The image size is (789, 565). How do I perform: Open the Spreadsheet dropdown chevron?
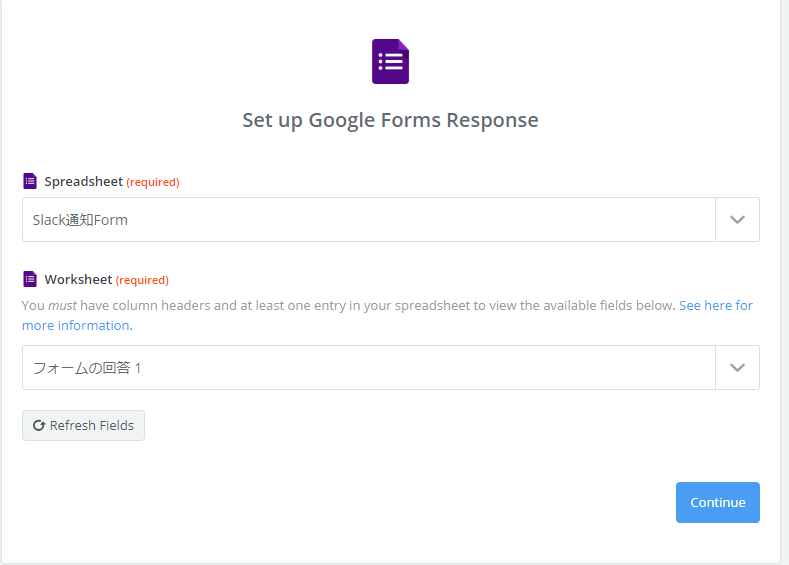(x=738, y=219)
